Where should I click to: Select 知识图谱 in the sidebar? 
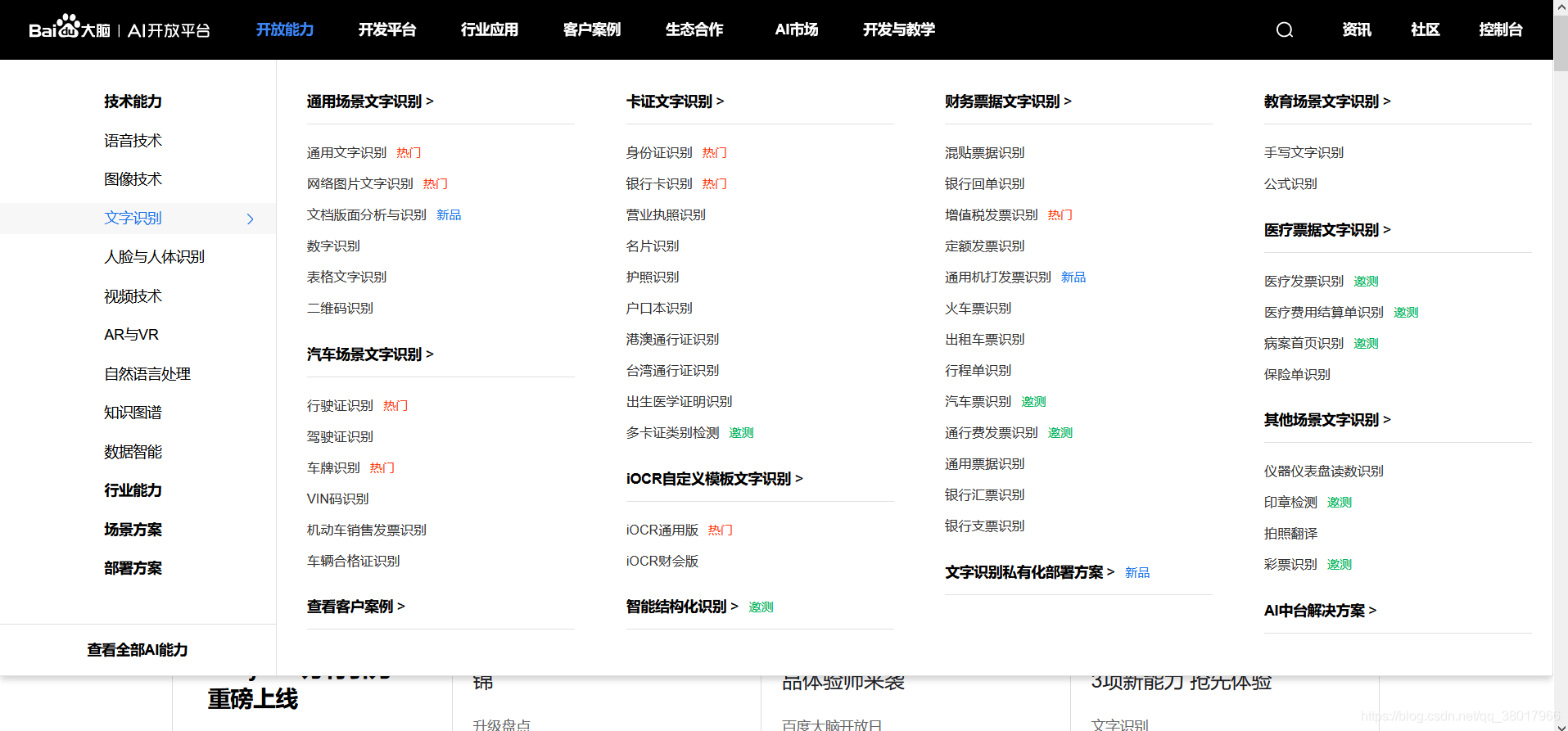133,413
